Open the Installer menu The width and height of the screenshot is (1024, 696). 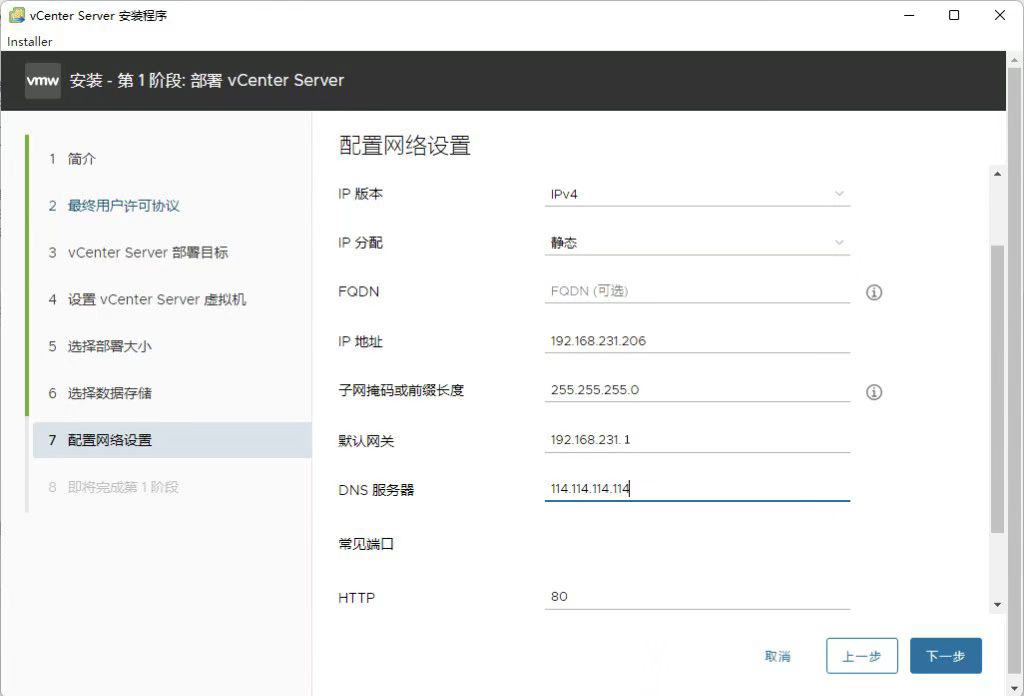tap(29, 41)
